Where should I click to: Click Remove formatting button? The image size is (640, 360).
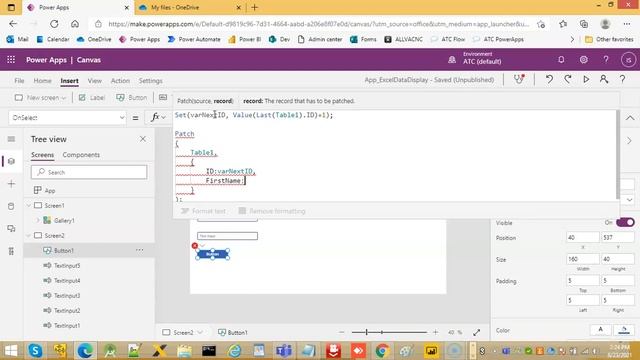[272, 211]
